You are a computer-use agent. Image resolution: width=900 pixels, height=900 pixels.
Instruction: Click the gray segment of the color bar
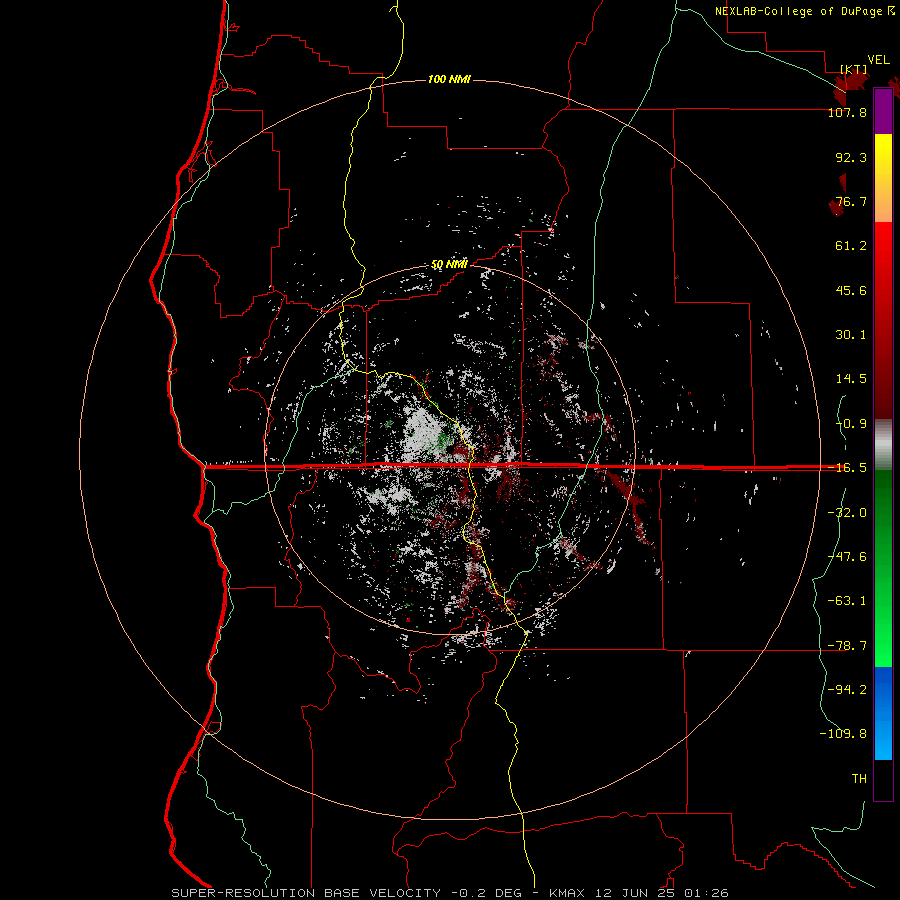pos(883,444)
